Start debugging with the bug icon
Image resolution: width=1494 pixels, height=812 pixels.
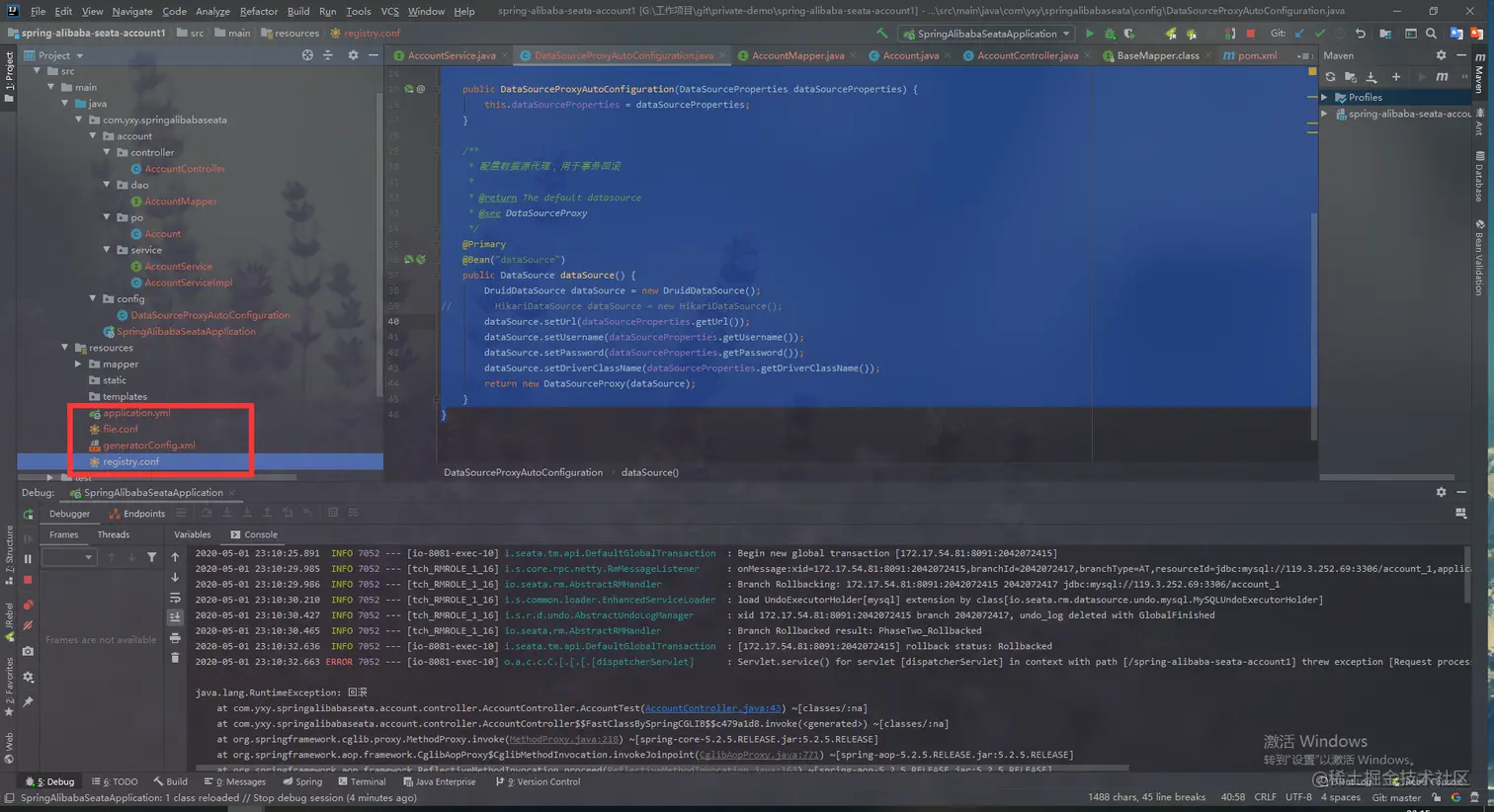[1110, 34]
